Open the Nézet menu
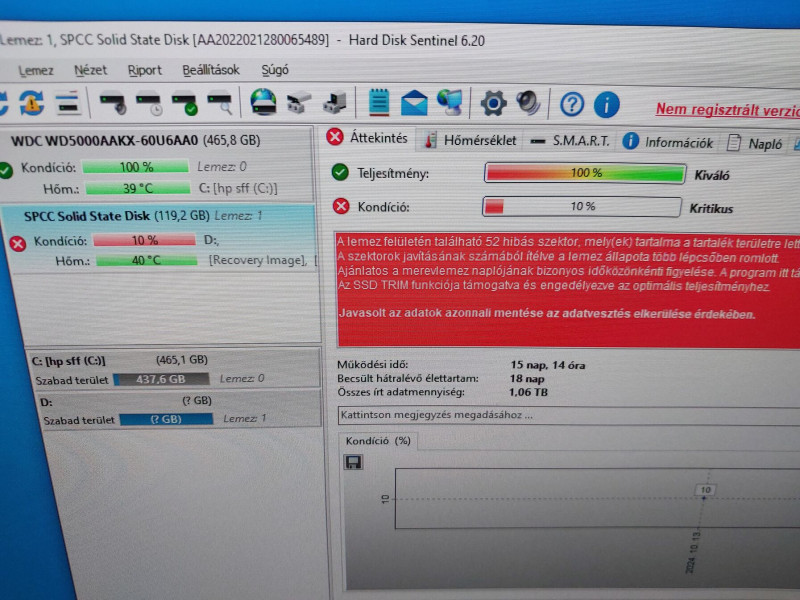The width and height of the screenshot is (800, 600). [90, 70]
